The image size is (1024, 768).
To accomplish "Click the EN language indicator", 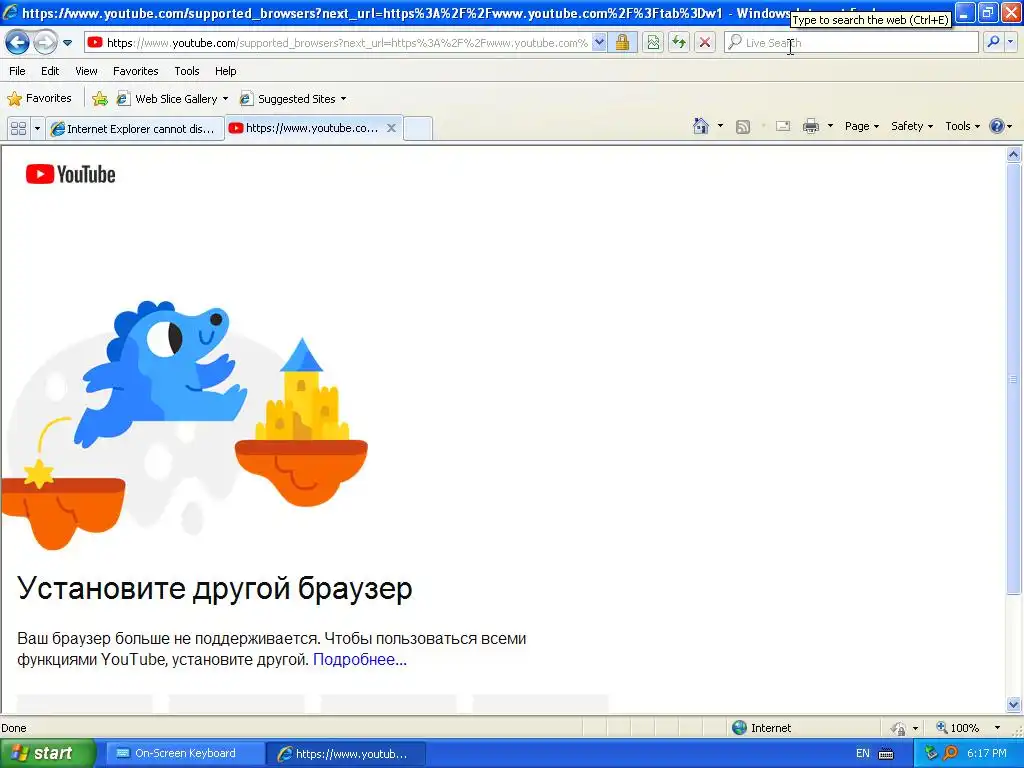I will click(863, 754).
